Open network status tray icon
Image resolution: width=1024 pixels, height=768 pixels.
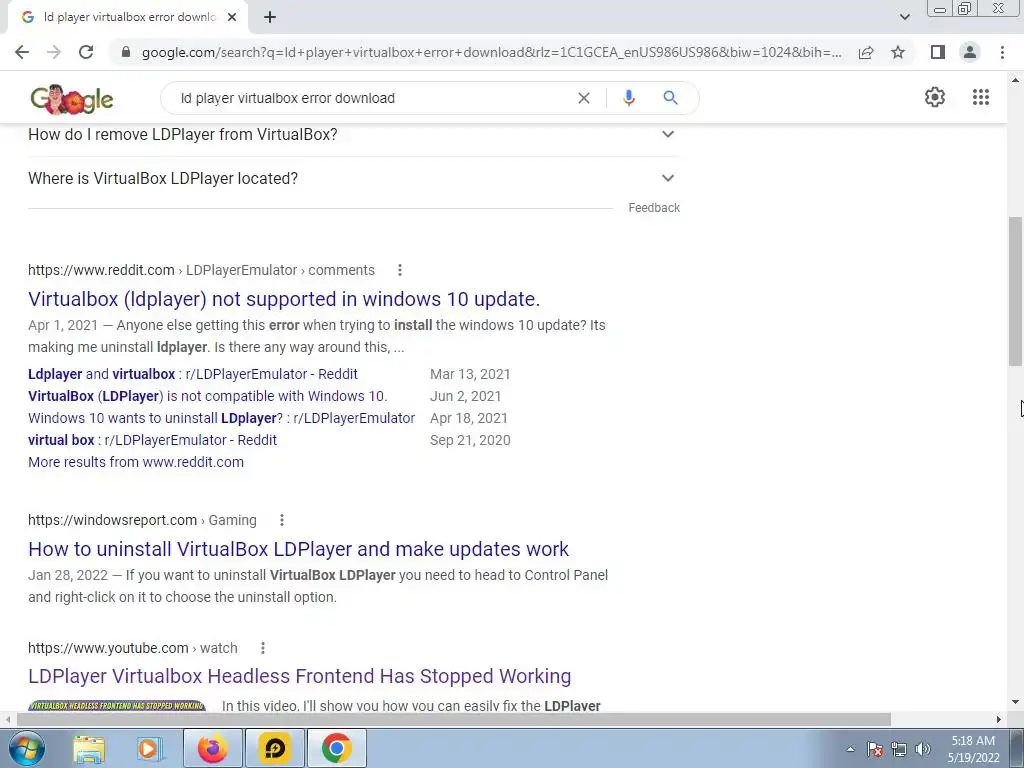point(899,749)
